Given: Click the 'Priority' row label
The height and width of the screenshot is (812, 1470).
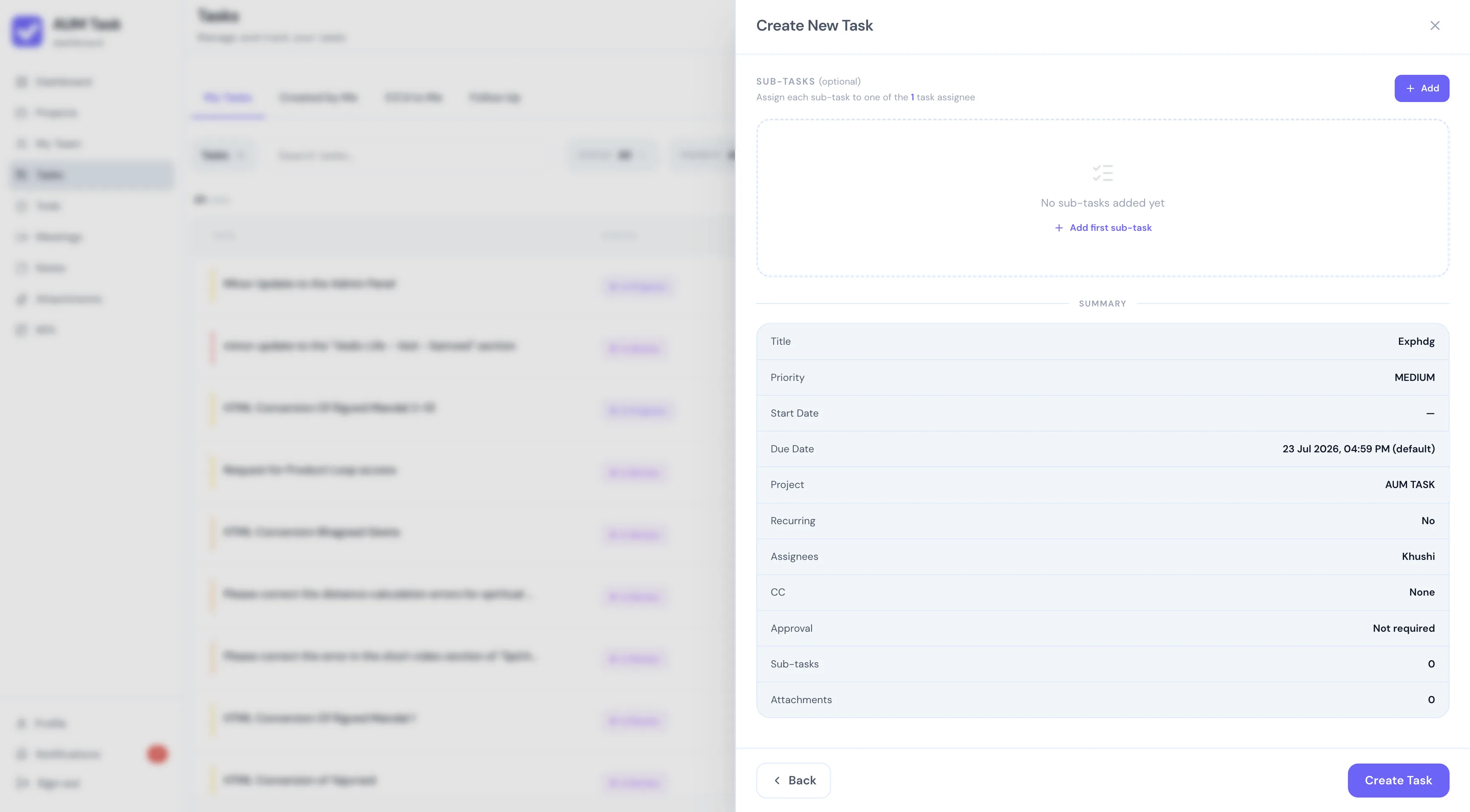Looking at the screenshot, I should pos(787,378).
